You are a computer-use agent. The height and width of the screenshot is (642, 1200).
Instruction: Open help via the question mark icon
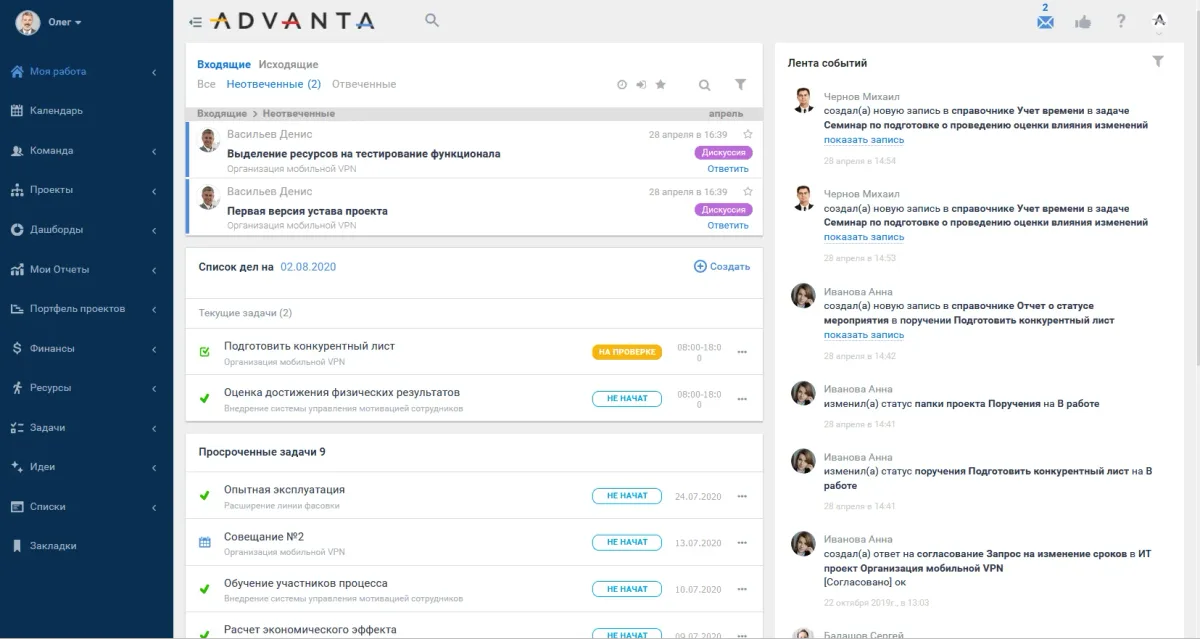click(1121, 22)
